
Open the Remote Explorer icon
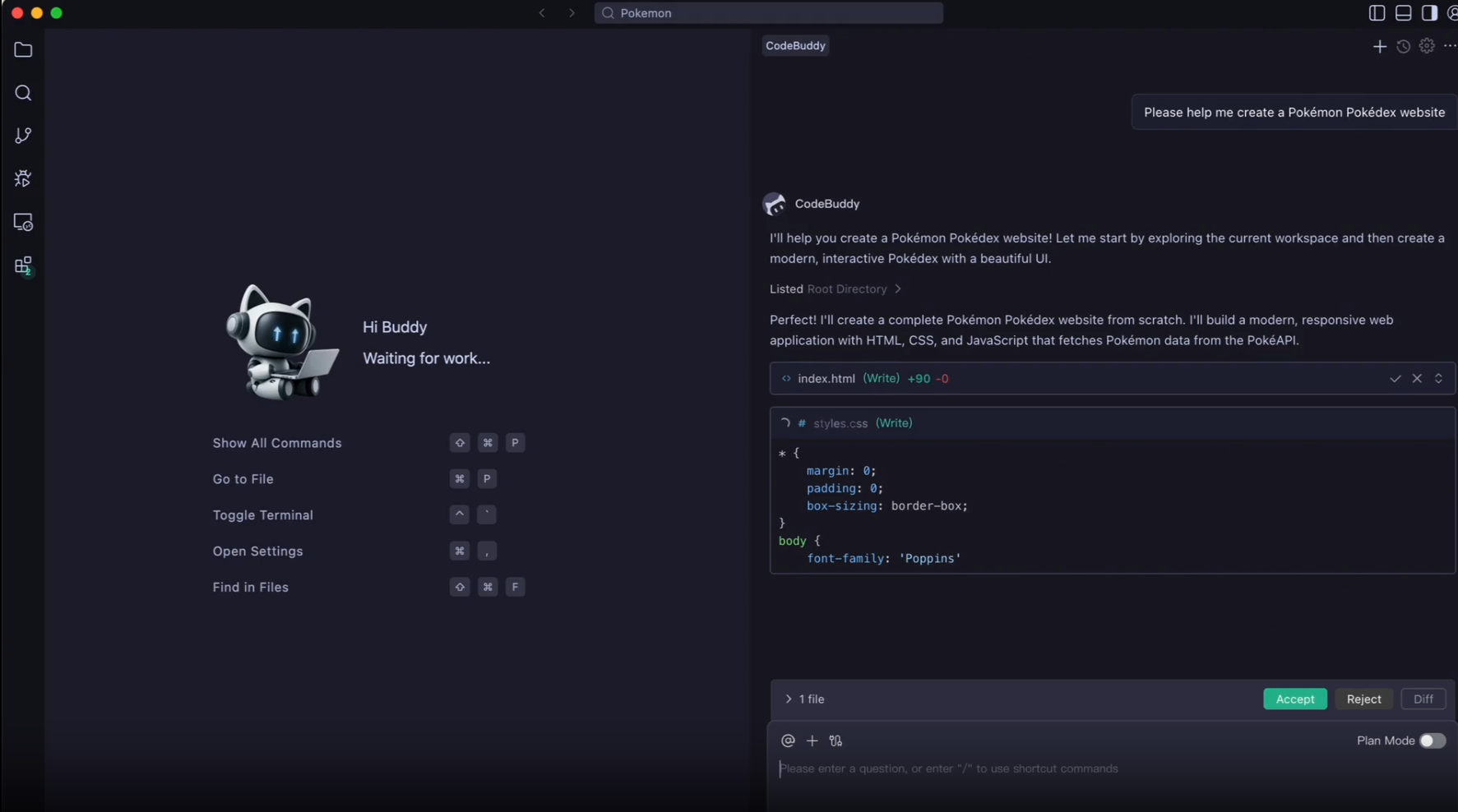coord(23,222)
